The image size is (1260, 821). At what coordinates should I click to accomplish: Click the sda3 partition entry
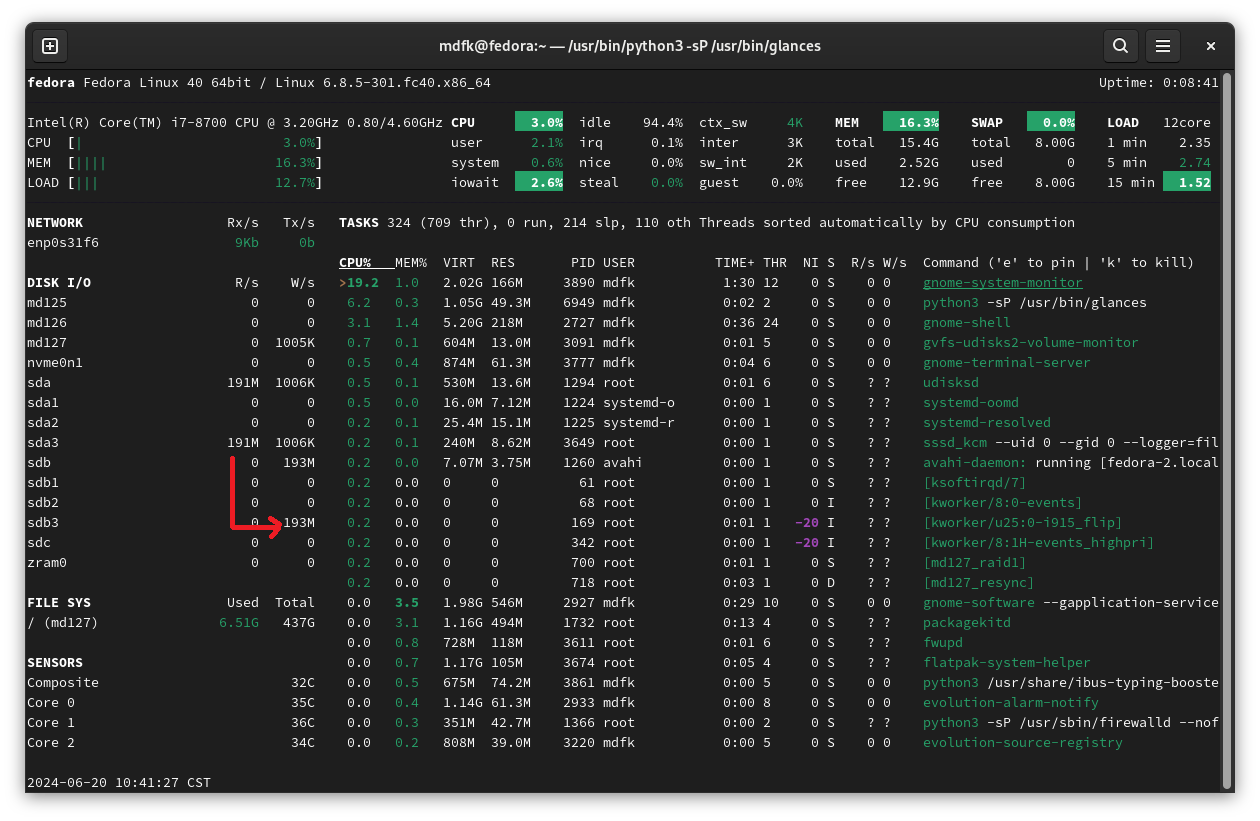(43, 443)
